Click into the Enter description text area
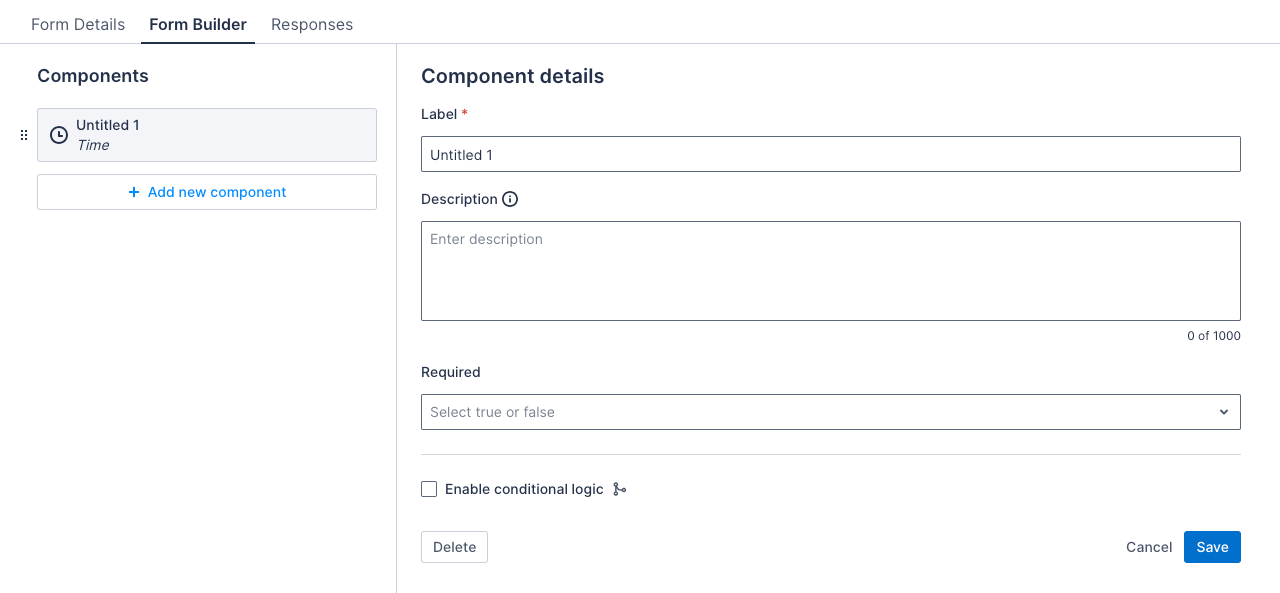1280x593 pixels. (830, 270)
